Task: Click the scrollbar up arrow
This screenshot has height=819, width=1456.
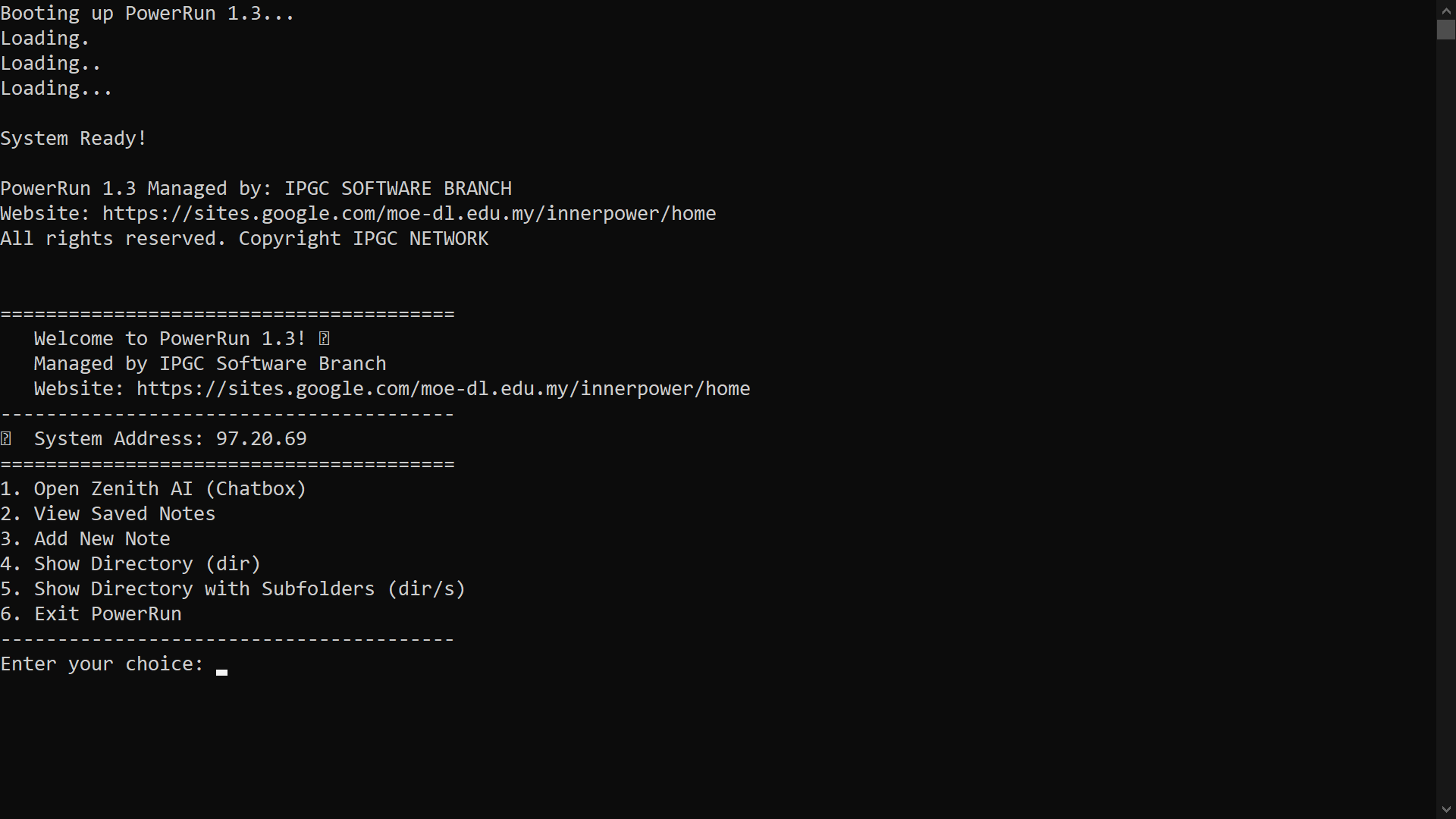Action: point(1445,9)
